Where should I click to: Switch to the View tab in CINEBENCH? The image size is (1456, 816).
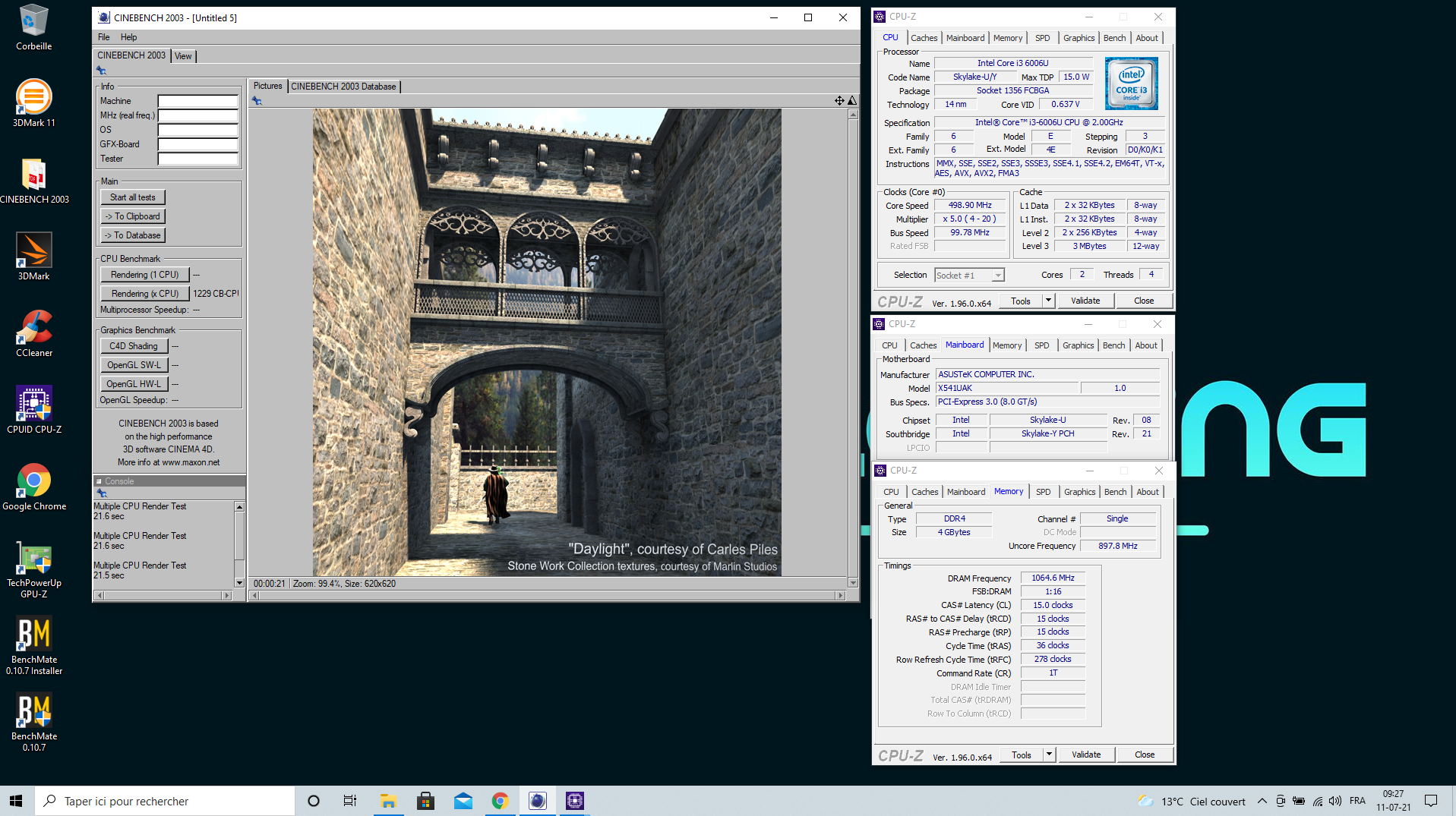coord(183,56)
